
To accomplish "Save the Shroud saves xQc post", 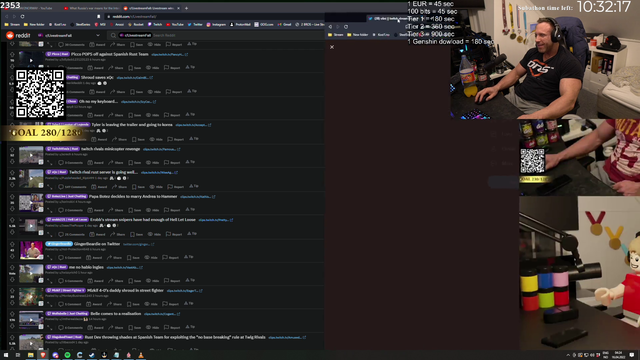I will [x=137, y=92].
